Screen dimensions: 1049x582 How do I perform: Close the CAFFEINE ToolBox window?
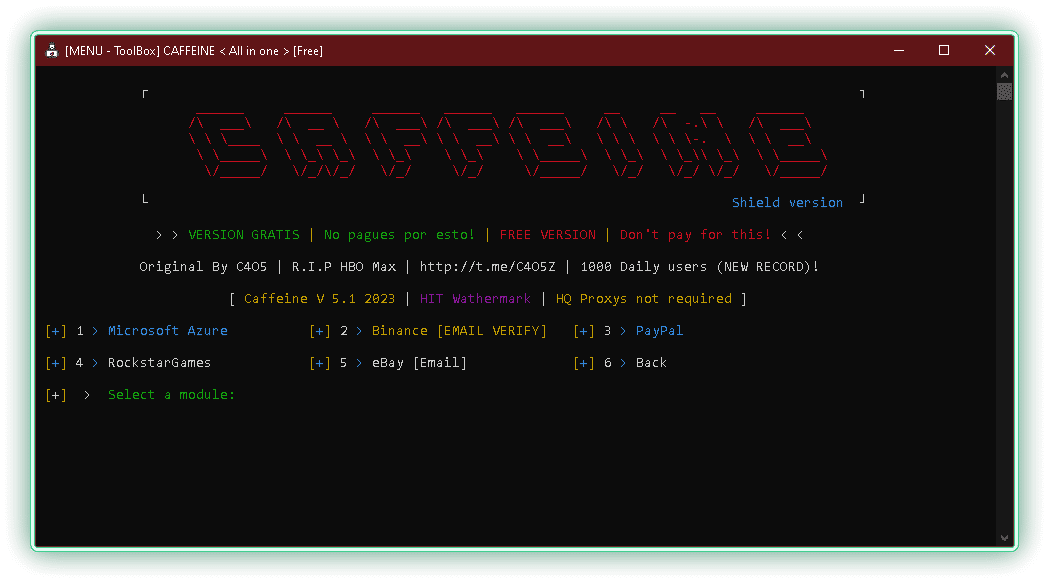tap(990, 51)
